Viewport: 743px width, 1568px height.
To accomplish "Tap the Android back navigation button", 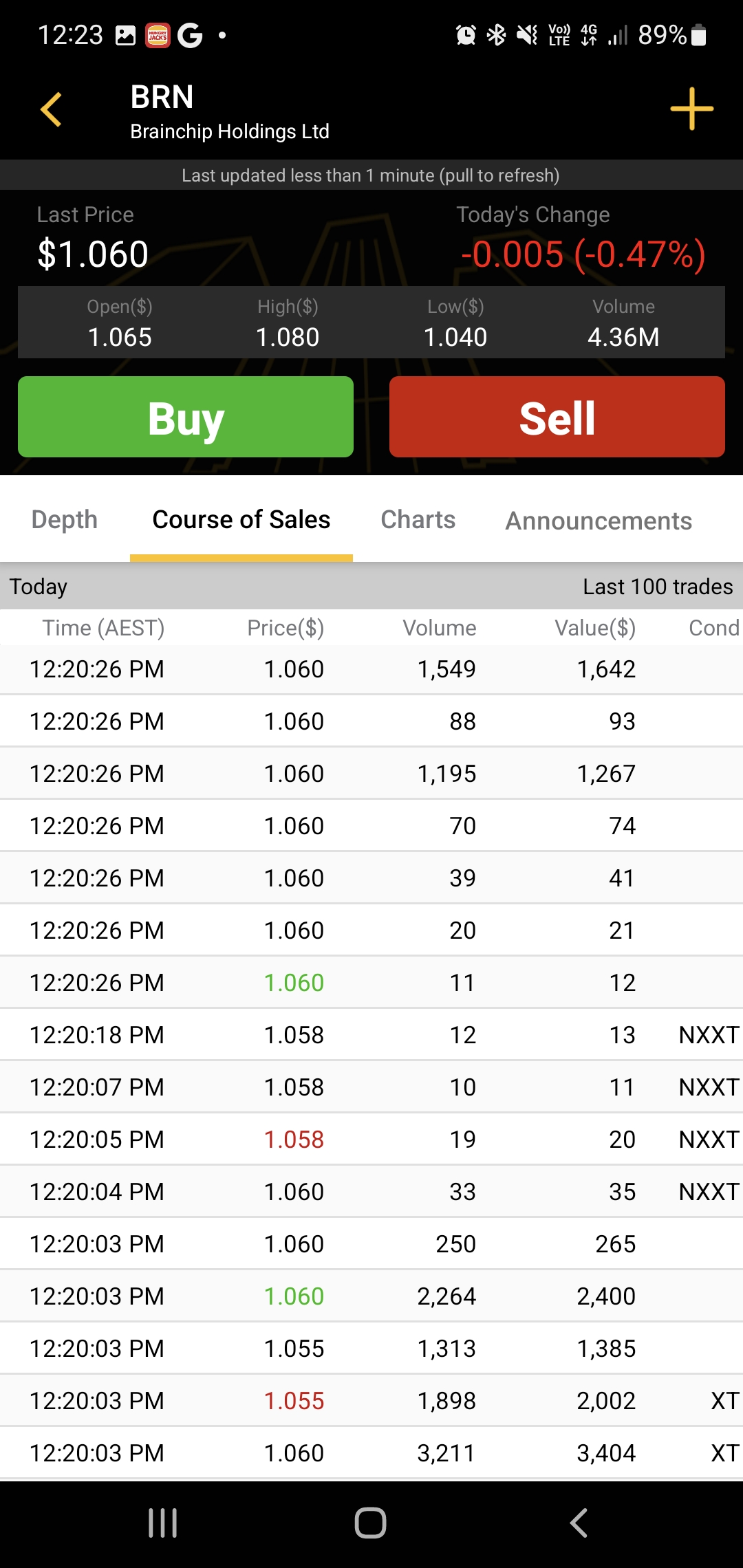I will [579, 1523].
